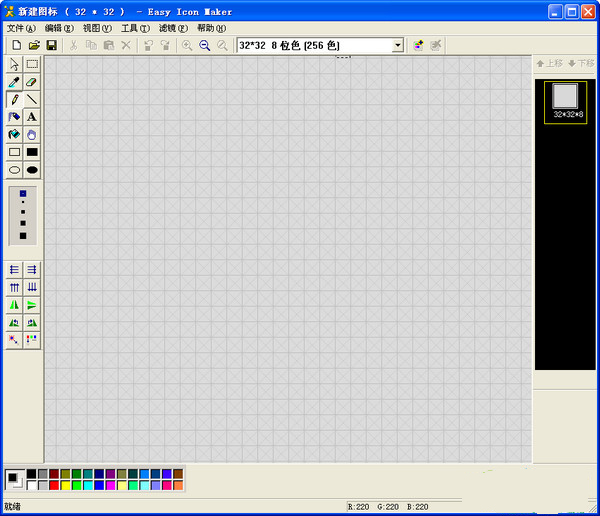Image resolution: width=600 pixels, height=516 pixels.
Task: Click the B:220 status value
Action: 417,507
